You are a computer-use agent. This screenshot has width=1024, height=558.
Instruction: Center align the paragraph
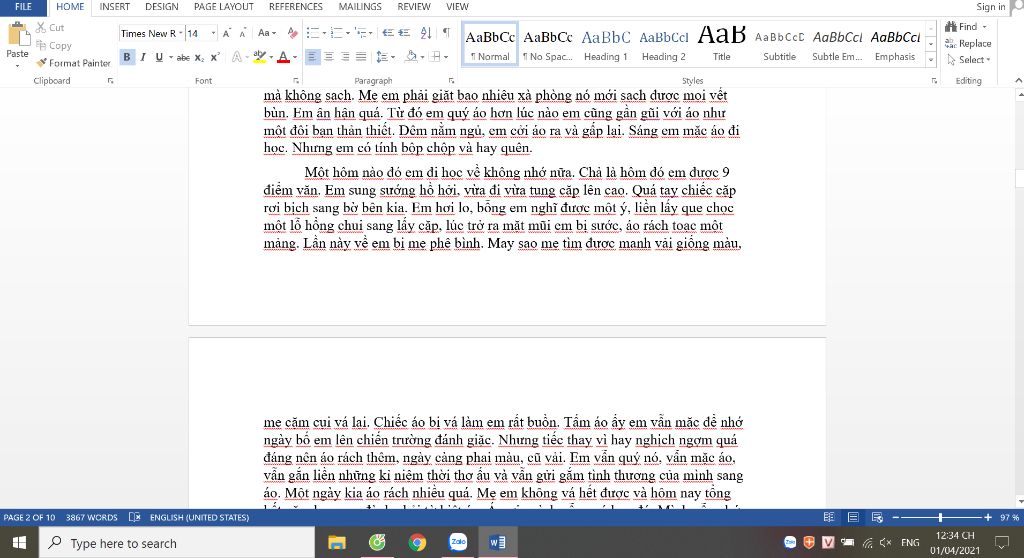(x=328, y=57)
